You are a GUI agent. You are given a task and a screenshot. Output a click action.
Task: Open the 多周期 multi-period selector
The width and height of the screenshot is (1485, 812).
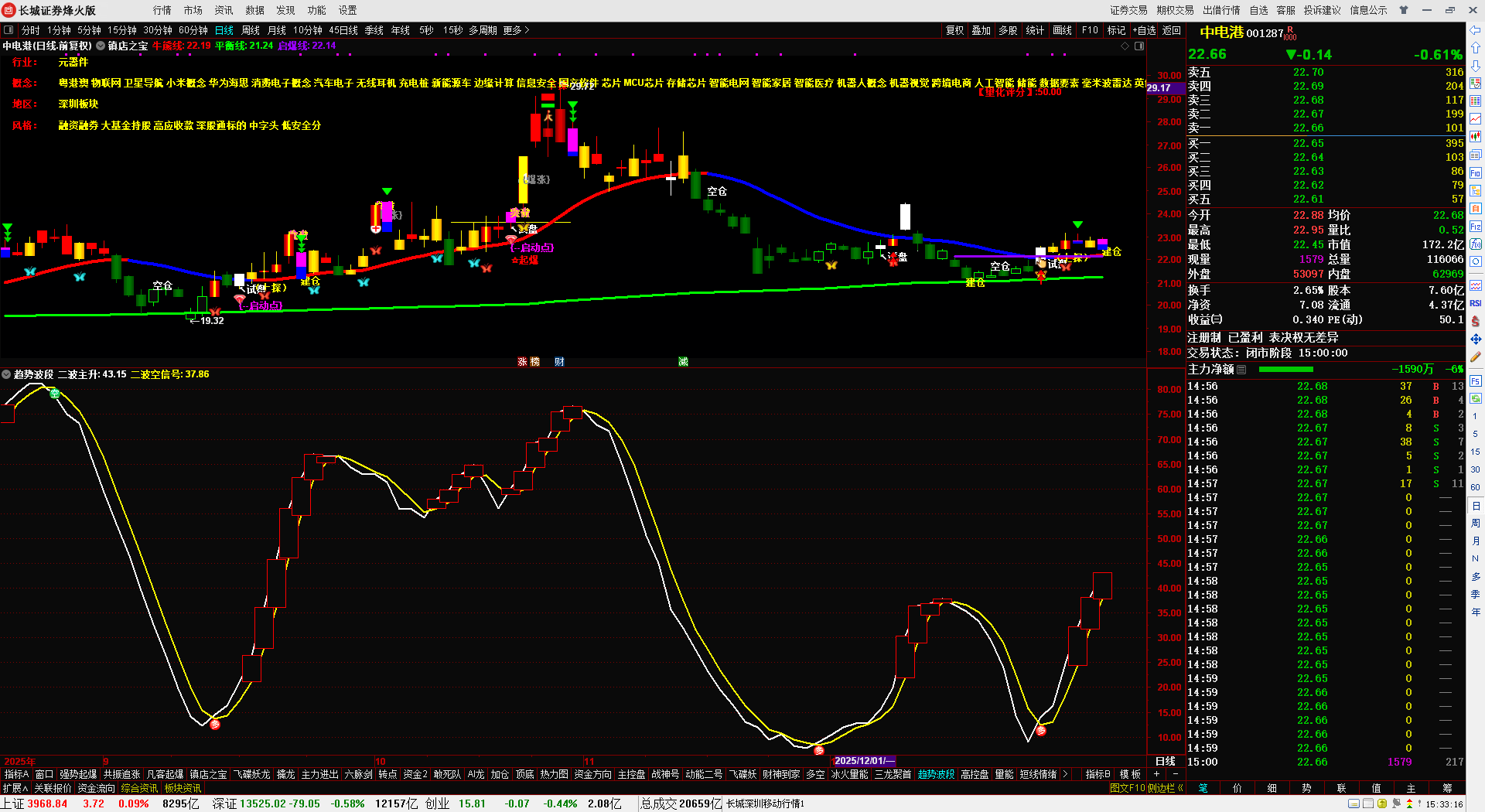pyautogui.click(x=483, y=30)
